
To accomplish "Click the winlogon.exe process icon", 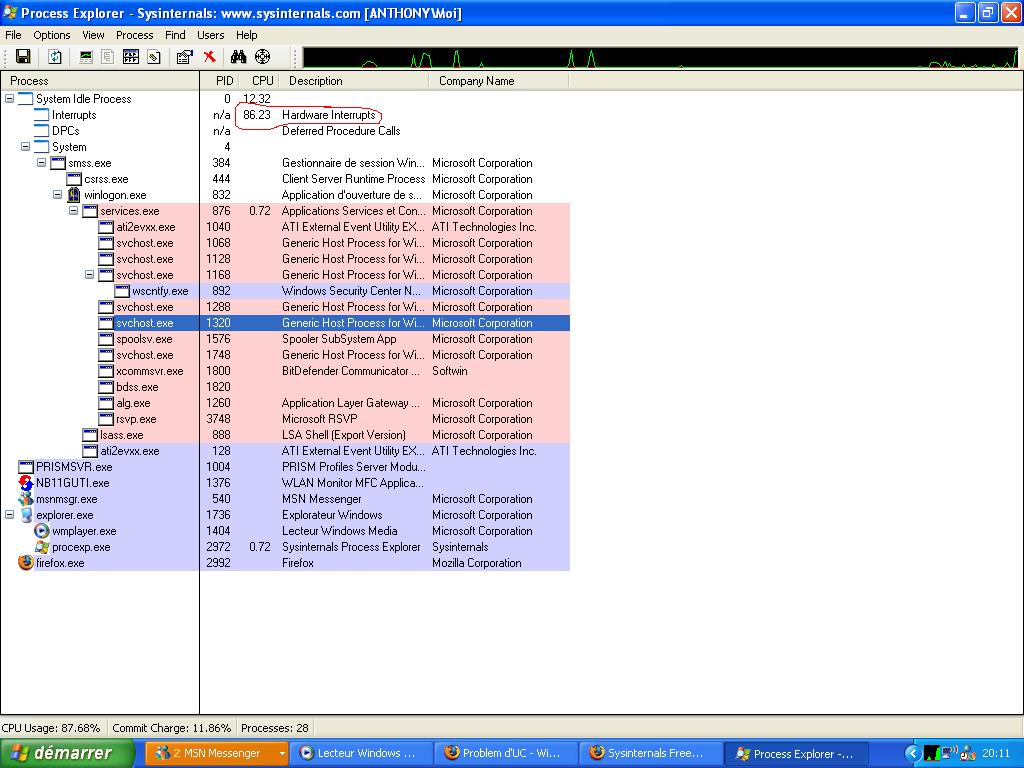I will click(x=74, y=195).
